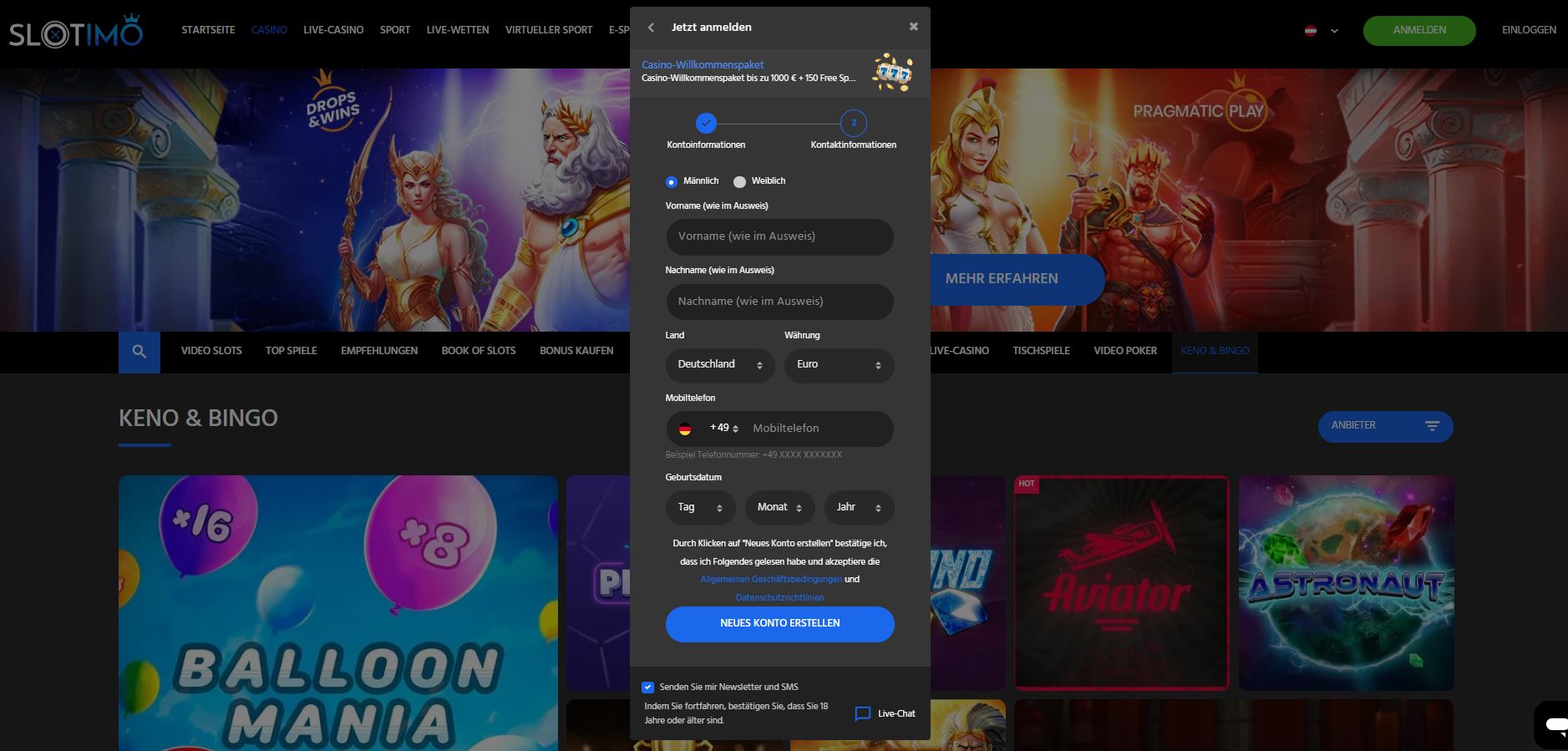Click the Mehr erfahren banner button

pos(1017,279)
